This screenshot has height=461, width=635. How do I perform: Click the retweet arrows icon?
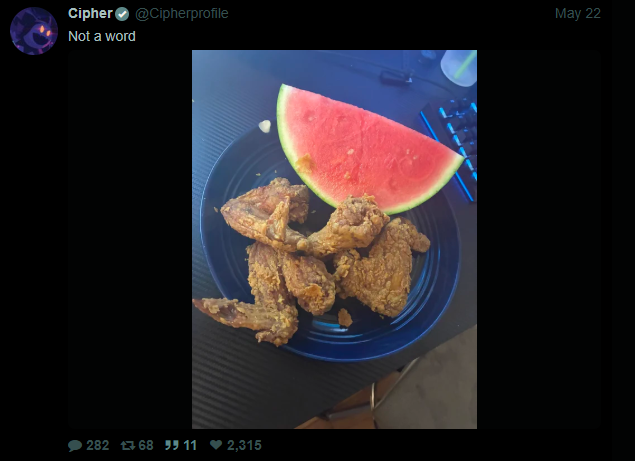click(128, 446)
